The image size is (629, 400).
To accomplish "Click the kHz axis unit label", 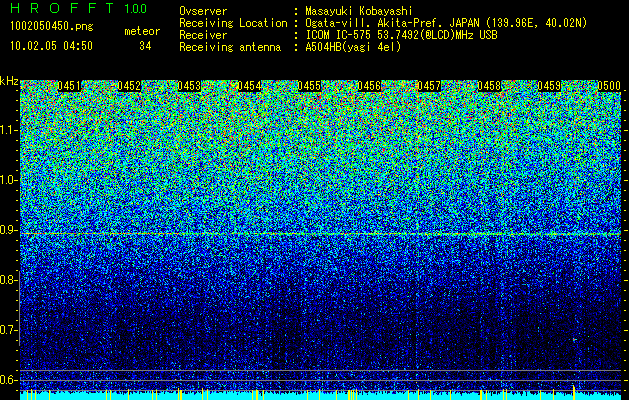I will [x=9, y=81].
